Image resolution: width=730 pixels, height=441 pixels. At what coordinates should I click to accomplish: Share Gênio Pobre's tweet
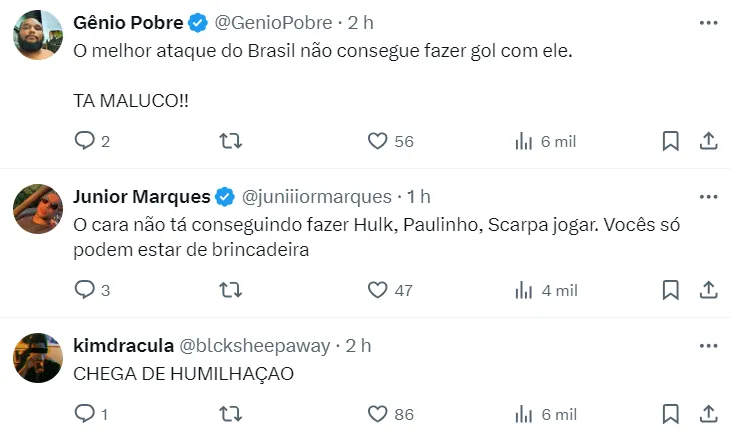pos(708,142)
